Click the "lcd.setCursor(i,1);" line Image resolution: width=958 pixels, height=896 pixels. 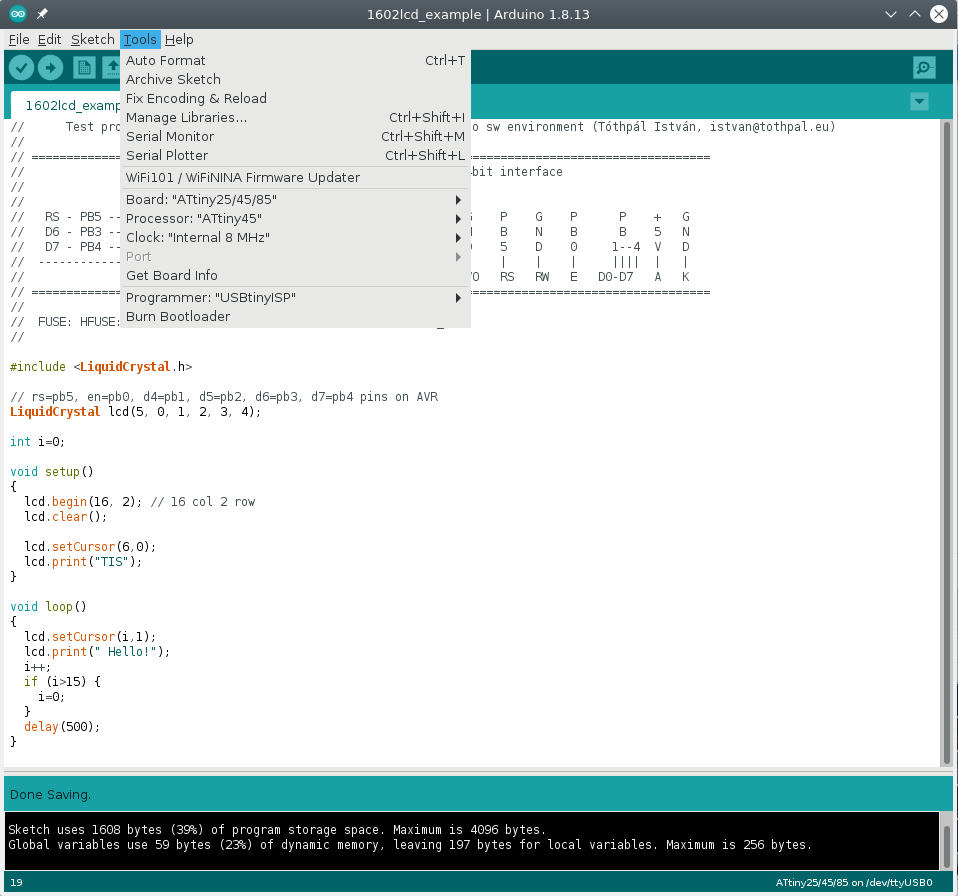pyautogui.click(x=90, y=637)
